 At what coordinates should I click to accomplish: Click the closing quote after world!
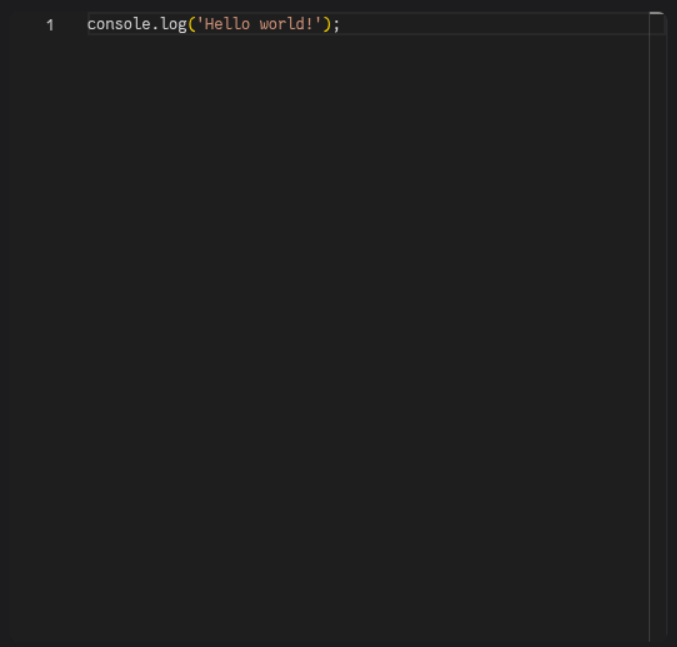319,24
